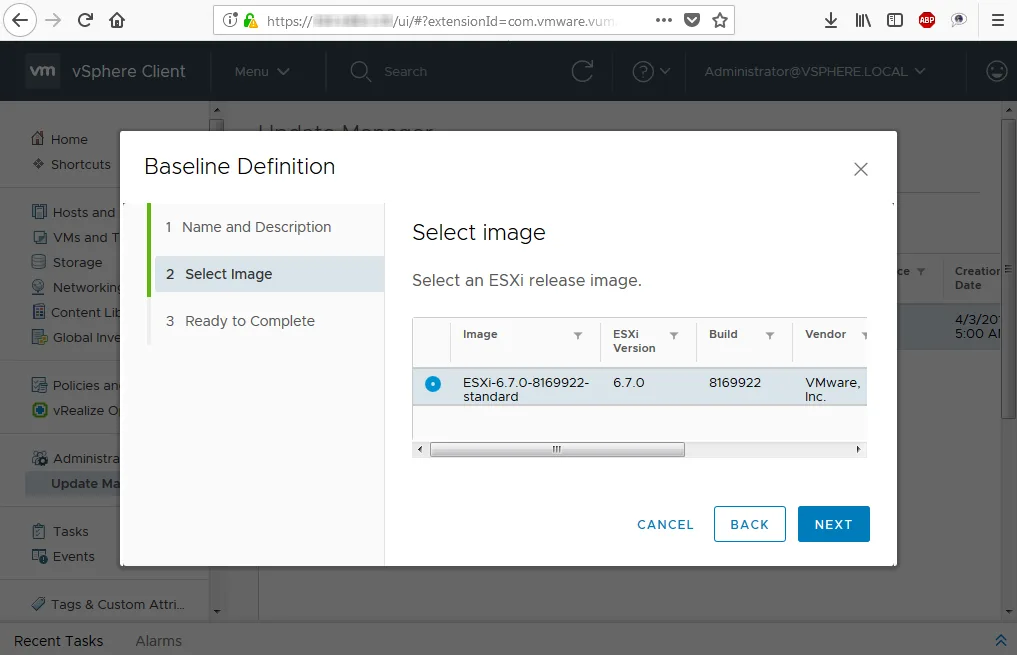Click the Content Libraries icon in sidebar
The height and width of the screenshot is (655, 1017).
39,312
